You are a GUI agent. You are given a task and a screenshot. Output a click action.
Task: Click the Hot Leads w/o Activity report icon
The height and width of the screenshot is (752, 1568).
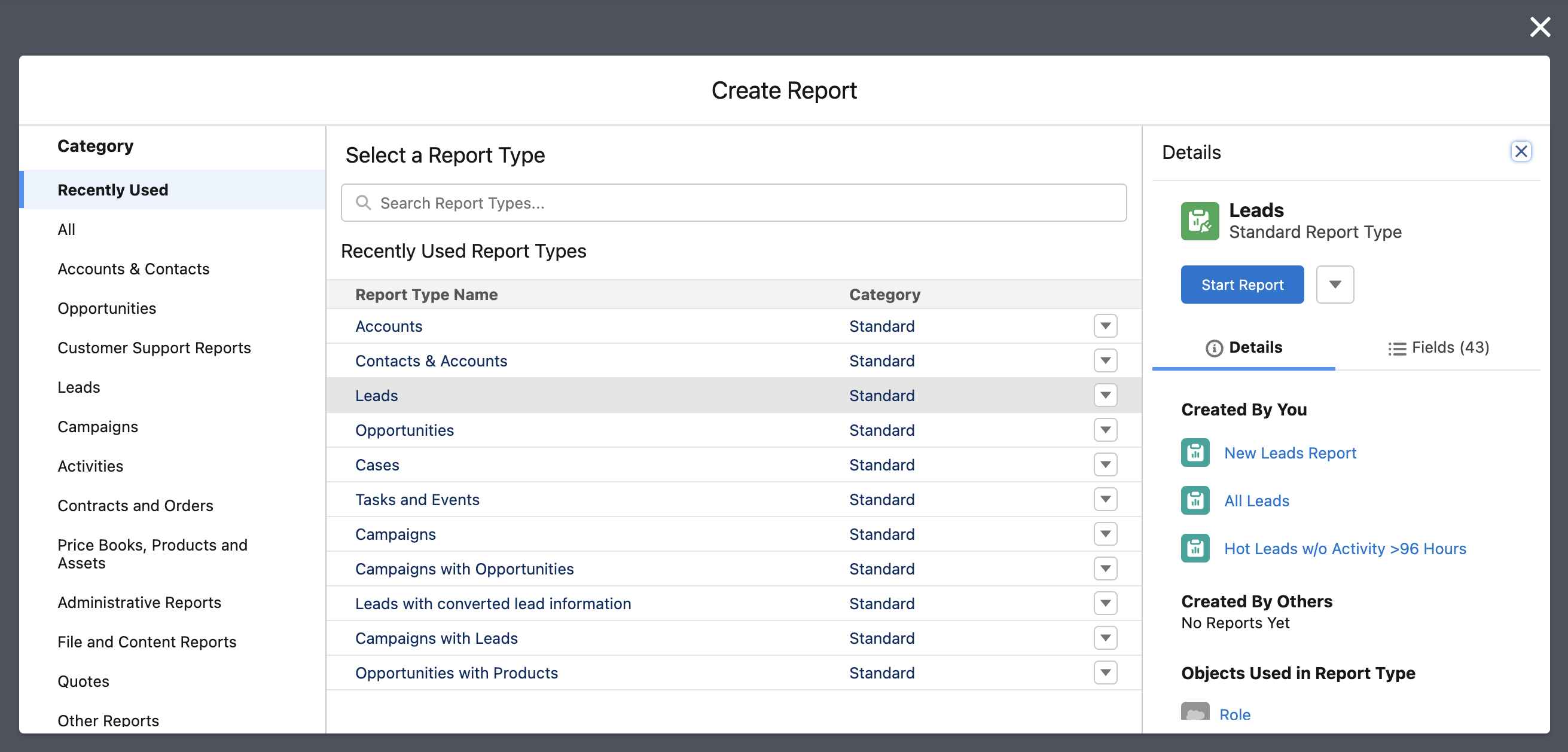[1195, 548]
